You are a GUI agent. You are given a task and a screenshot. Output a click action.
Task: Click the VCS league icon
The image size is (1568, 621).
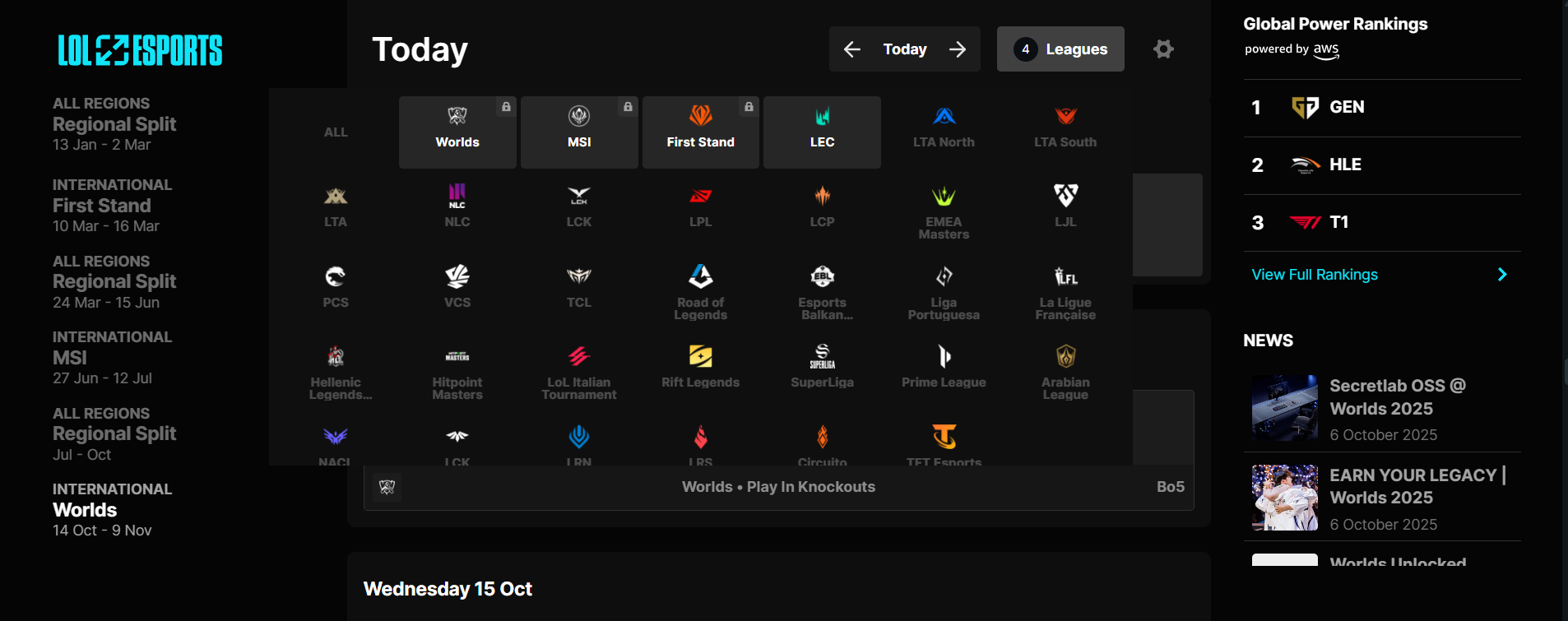coord(457,276)
